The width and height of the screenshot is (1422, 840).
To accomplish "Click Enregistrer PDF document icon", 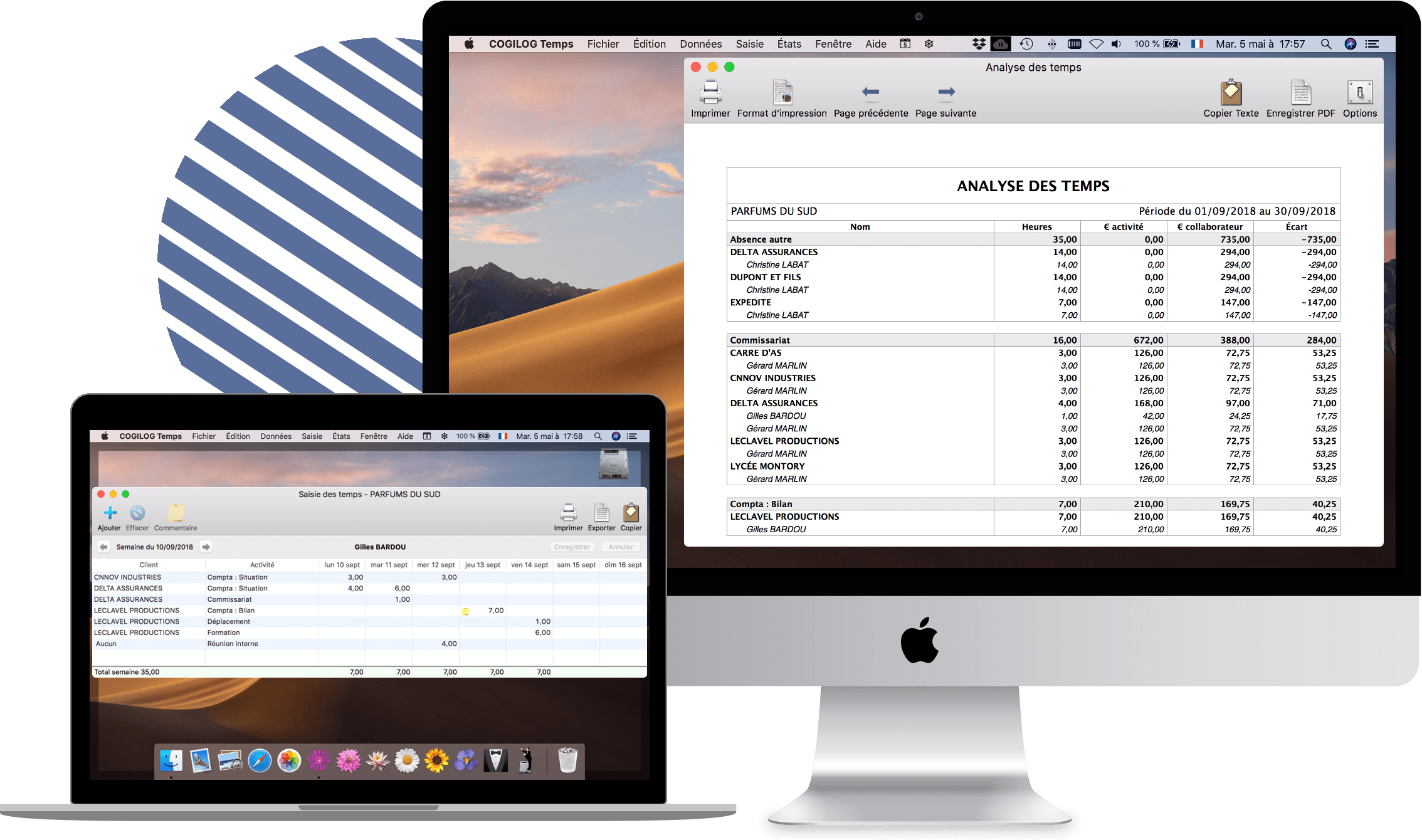I will 1300,92.
